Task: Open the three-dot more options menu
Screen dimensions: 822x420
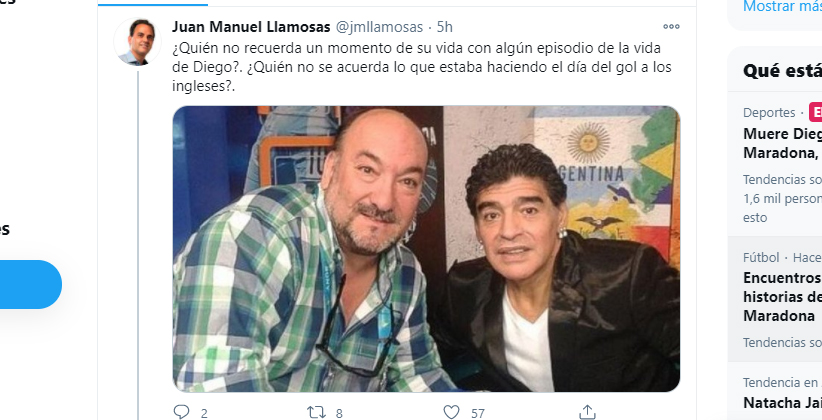Action: coord(671,26)
